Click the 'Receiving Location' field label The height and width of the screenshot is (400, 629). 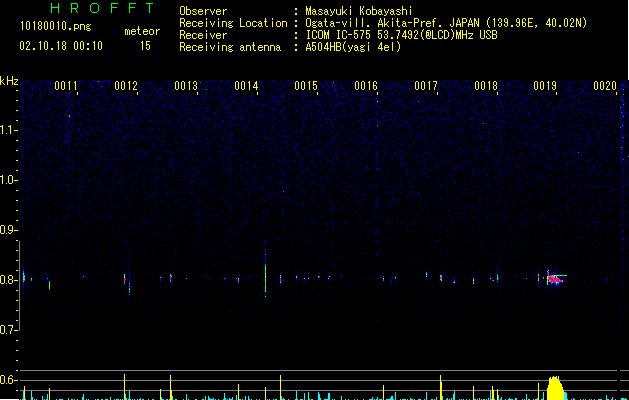233,23
